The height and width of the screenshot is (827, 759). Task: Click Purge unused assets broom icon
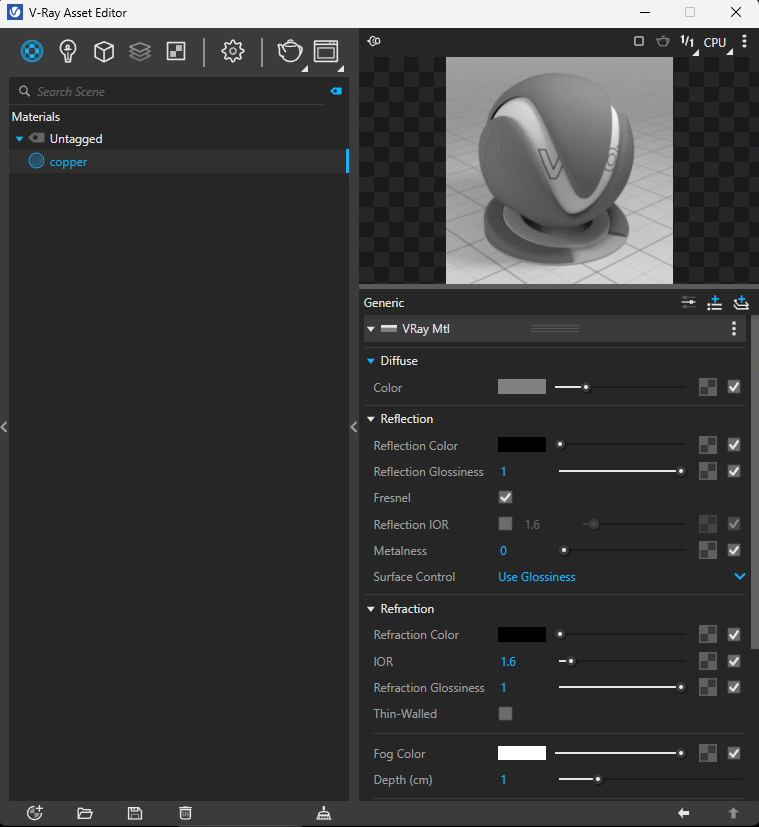(323, 813)
